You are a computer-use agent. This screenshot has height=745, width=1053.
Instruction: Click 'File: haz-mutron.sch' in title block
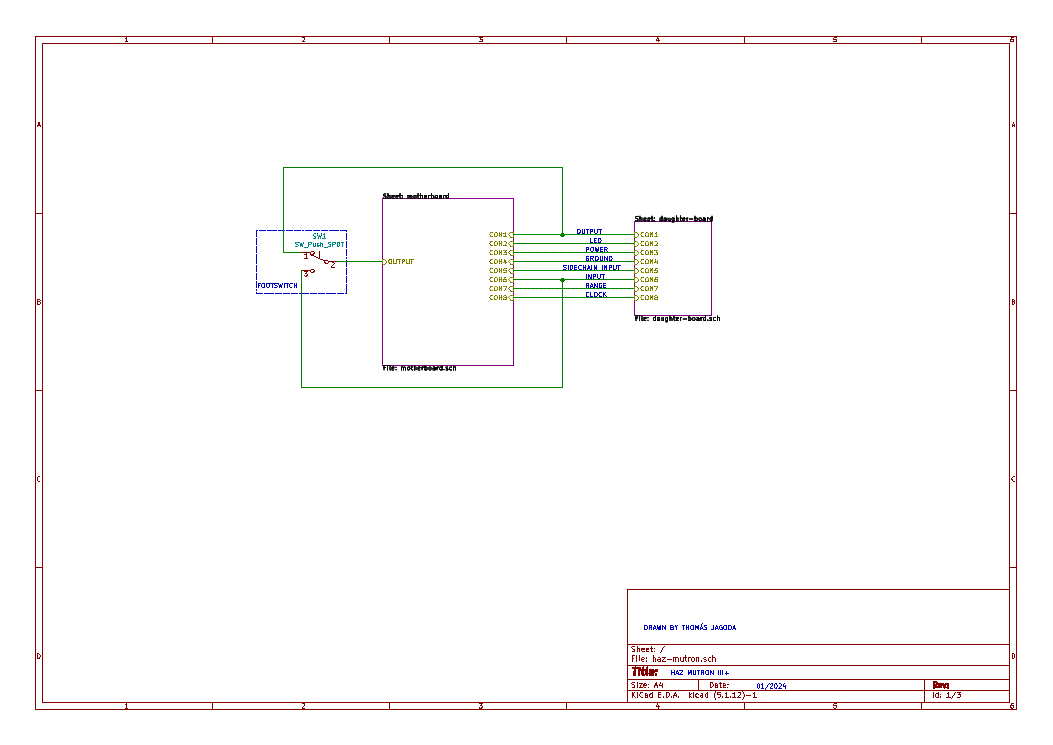click(674, 659)
